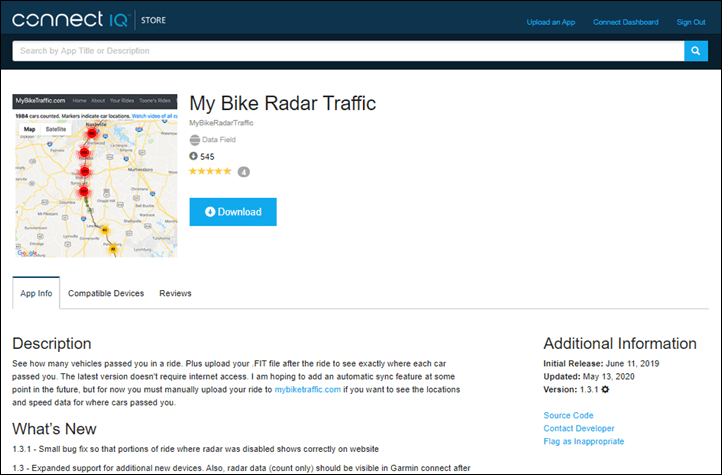The image size is (722, 475).
Task: Click the 1.3.1 small bug fix note
Action: 196,449
